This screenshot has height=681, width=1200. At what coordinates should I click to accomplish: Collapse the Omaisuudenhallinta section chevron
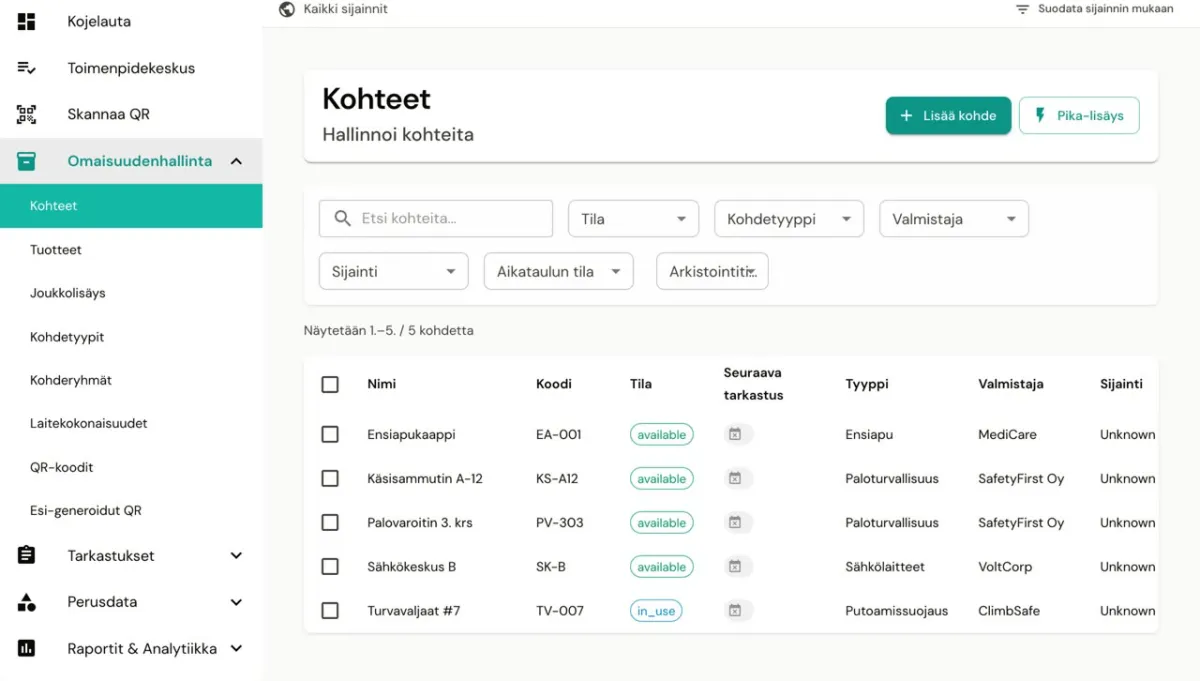point(236,161)
